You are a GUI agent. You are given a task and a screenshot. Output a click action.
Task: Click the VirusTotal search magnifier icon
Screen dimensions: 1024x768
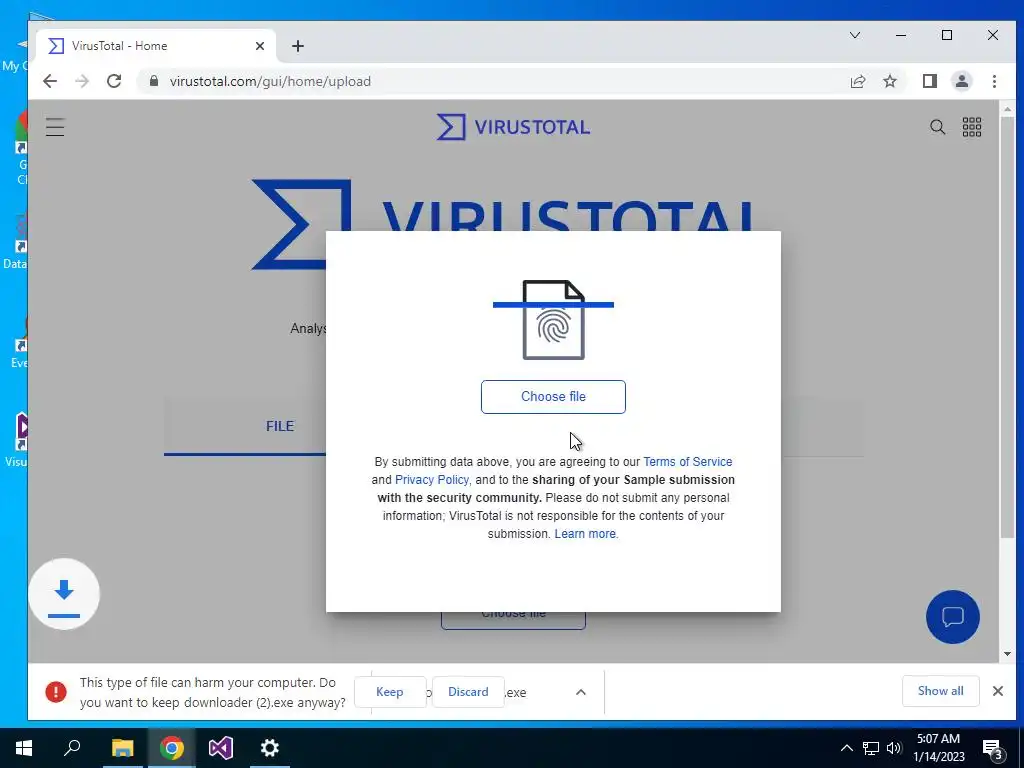click(937, 127)
